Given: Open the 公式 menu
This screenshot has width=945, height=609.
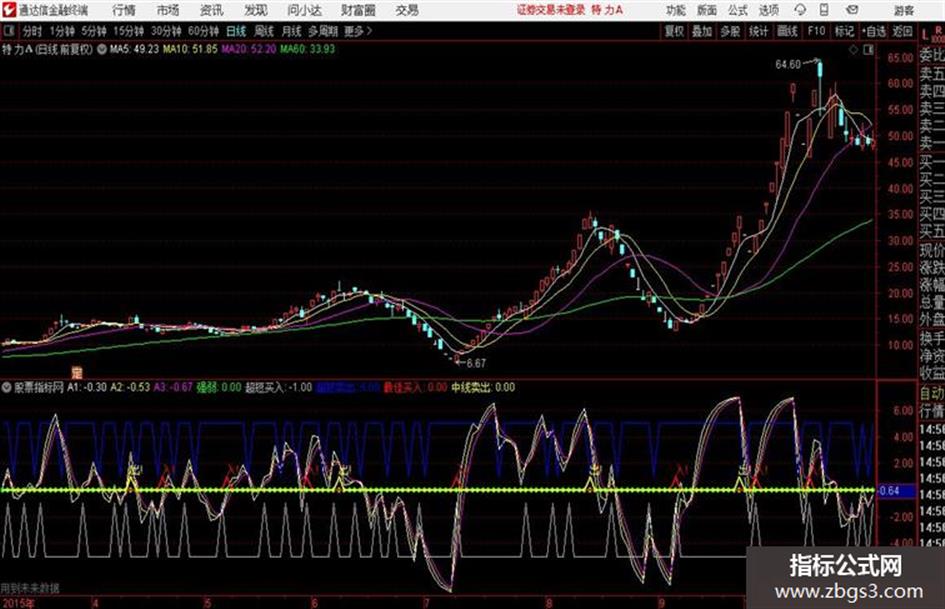Looking at the screenshot, I should [737, 10].
